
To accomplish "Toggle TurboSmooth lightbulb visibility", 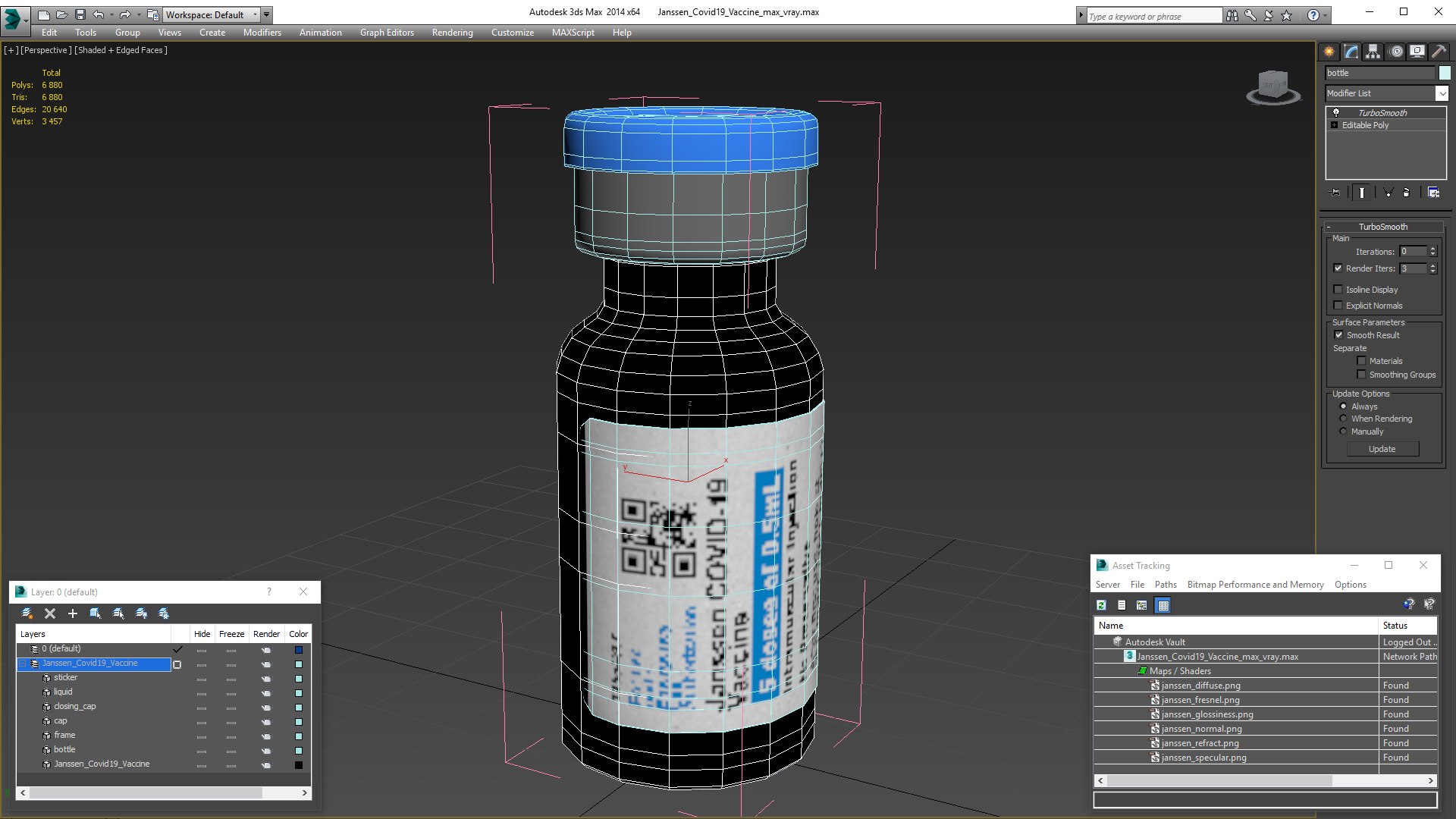I will click(x=1336, y=112).
